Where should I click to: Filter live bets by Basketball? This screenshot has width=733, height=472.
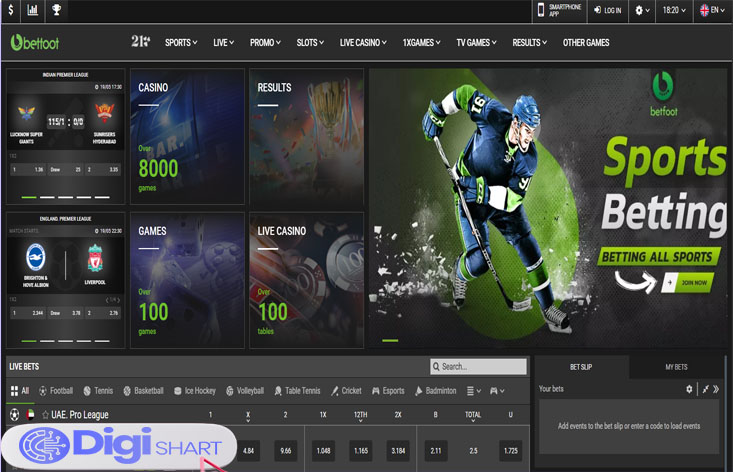(143, 391)
